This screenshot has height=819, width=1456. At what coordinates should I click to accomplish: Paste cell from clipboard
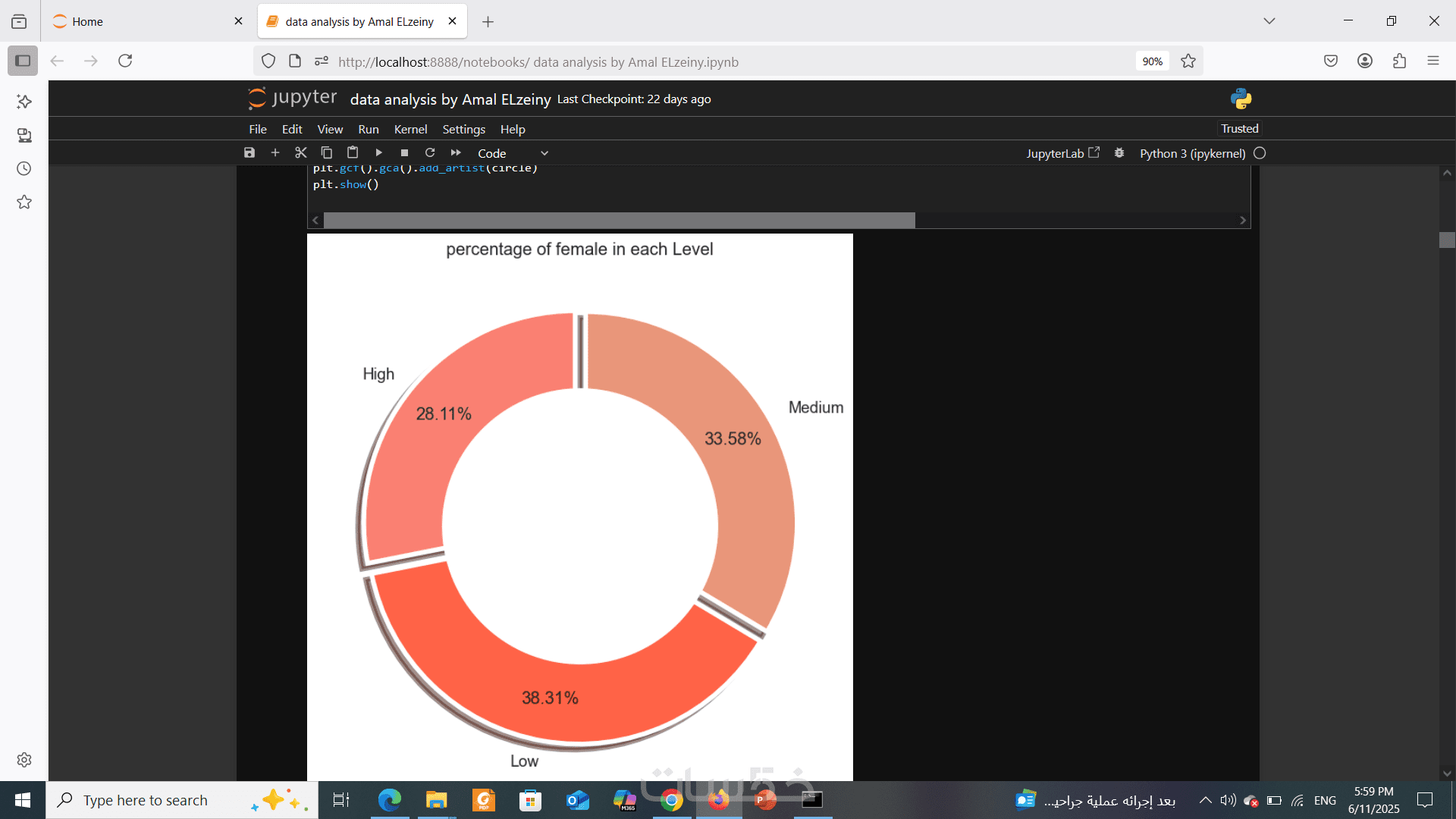pyautogui.click(x=353, y=153)
